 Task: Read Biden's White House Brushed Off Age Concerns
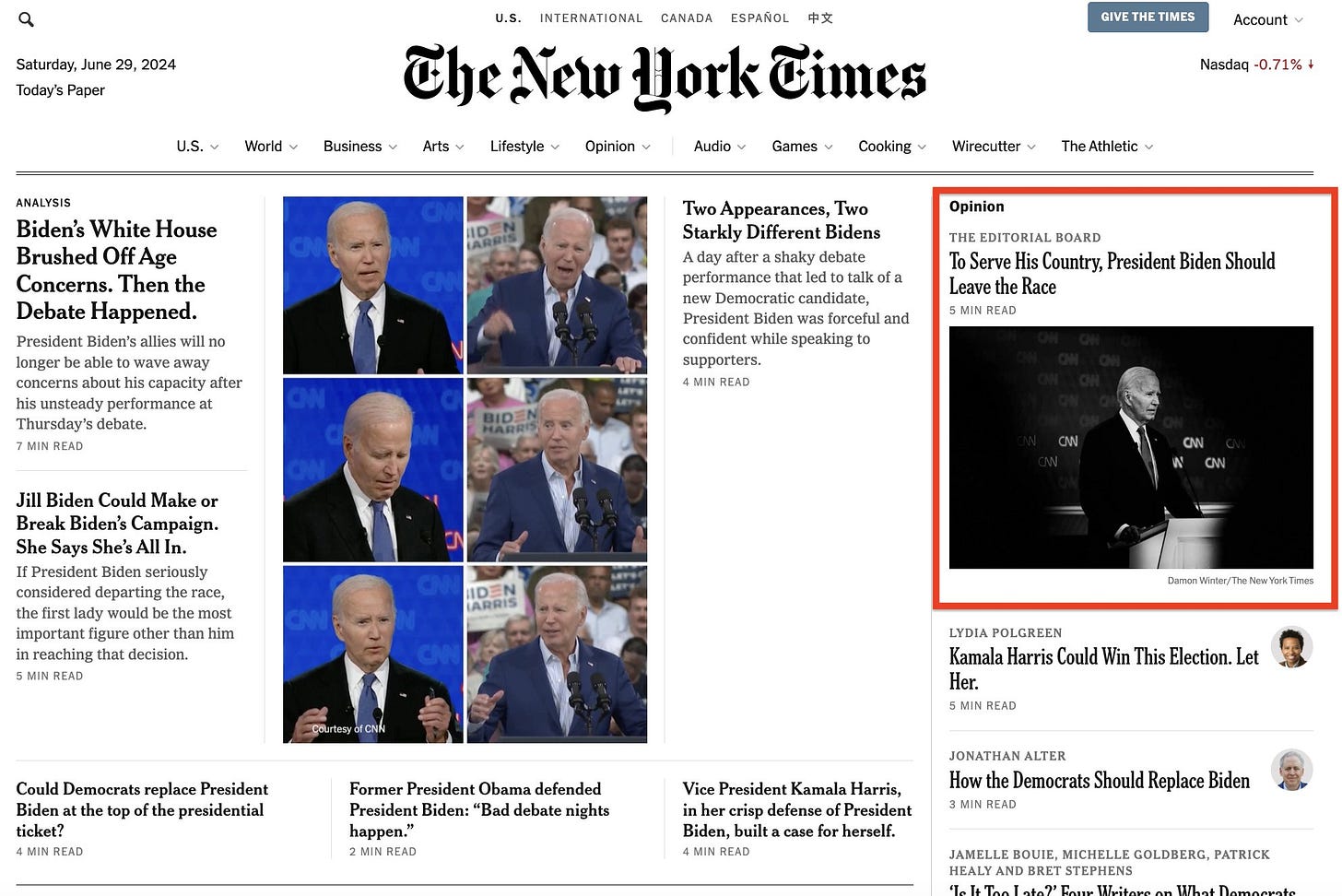pos(117,270)
